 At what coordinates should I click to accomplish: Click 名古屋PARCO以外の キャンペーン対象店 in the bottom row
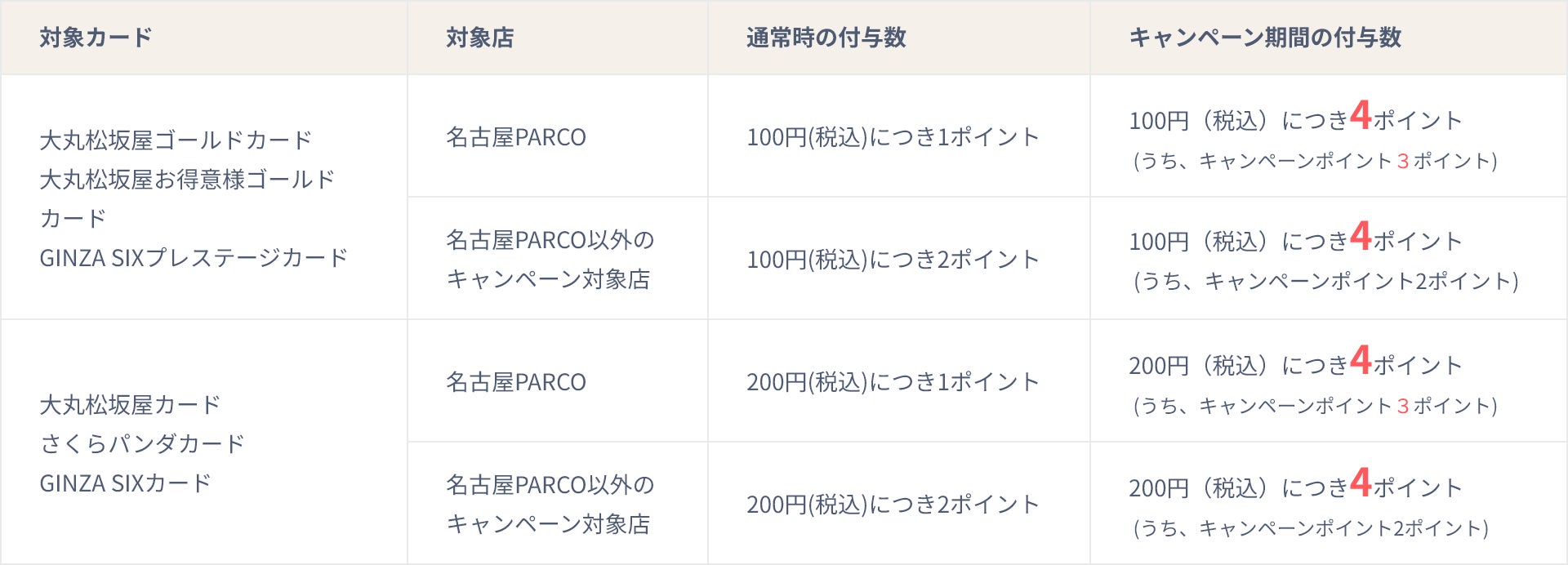pyautogui.click(x=550, y=505)
